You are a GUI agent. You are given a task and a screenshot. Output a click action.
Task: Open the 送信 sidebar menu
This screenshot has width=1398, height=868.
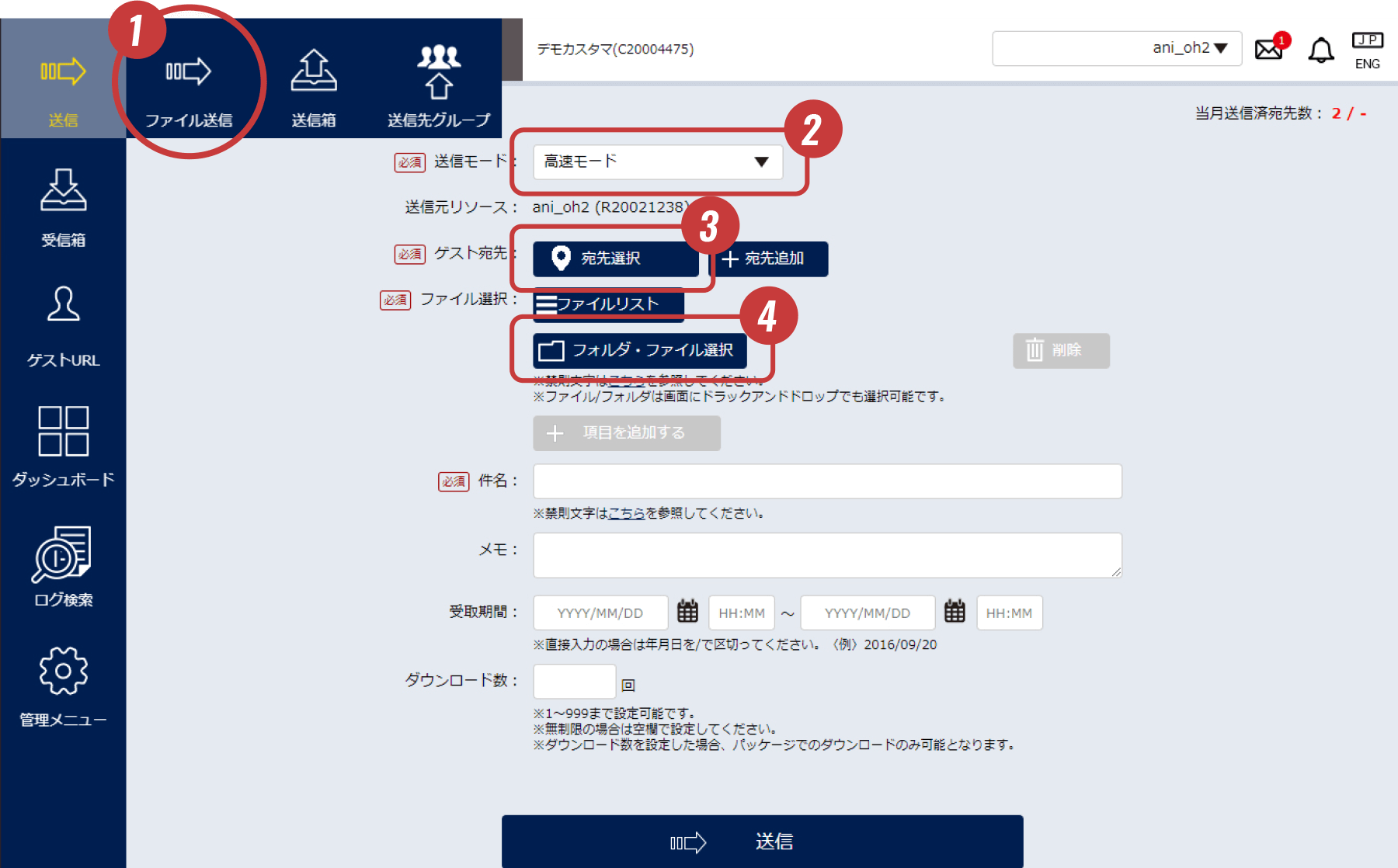click(63, 78)
